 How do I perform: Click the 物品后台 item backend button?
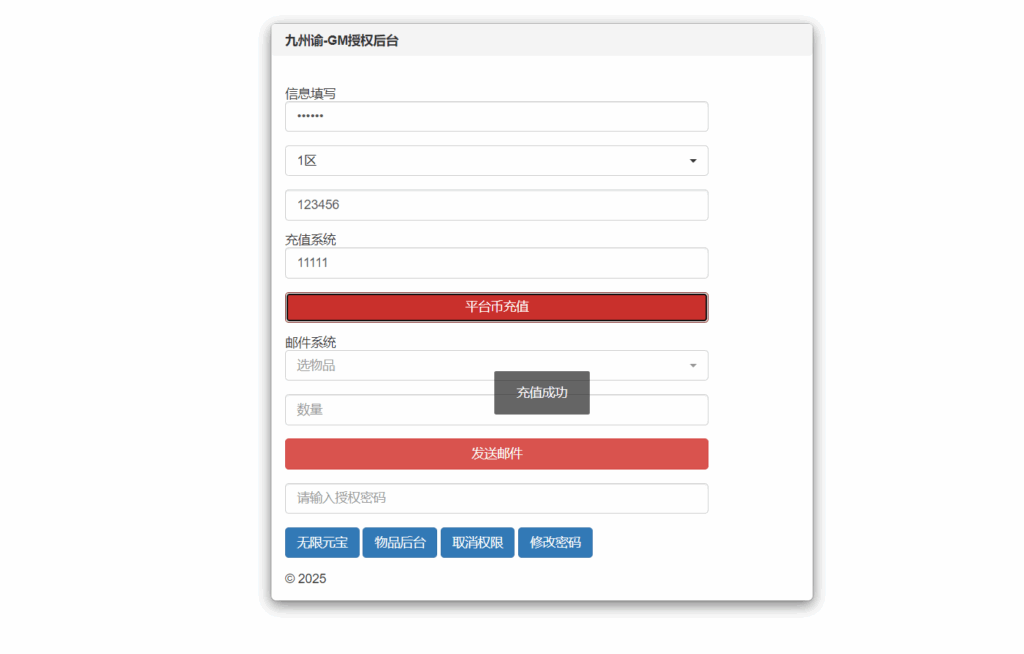pyautogui.click(x=399, y=542)
